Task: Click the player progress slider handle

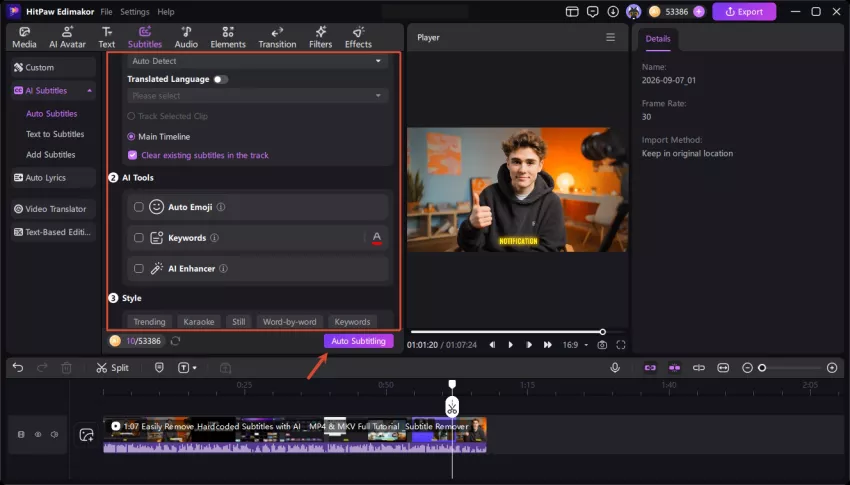Action: (x=602, y=332)
